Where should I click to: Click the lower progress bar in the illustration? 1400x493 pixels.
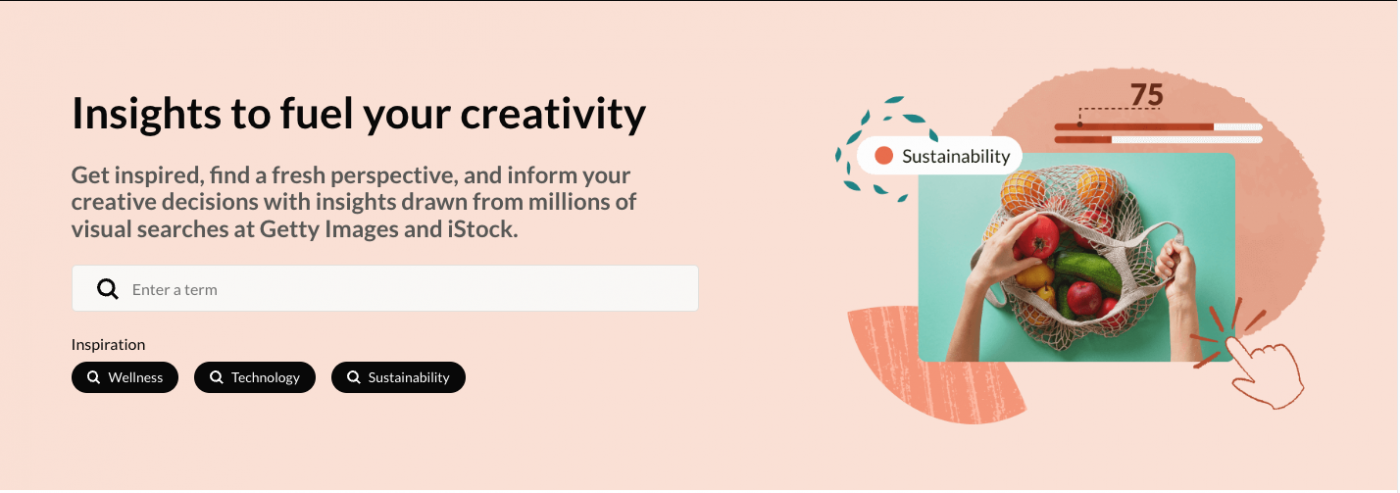tap(1157, 139)
